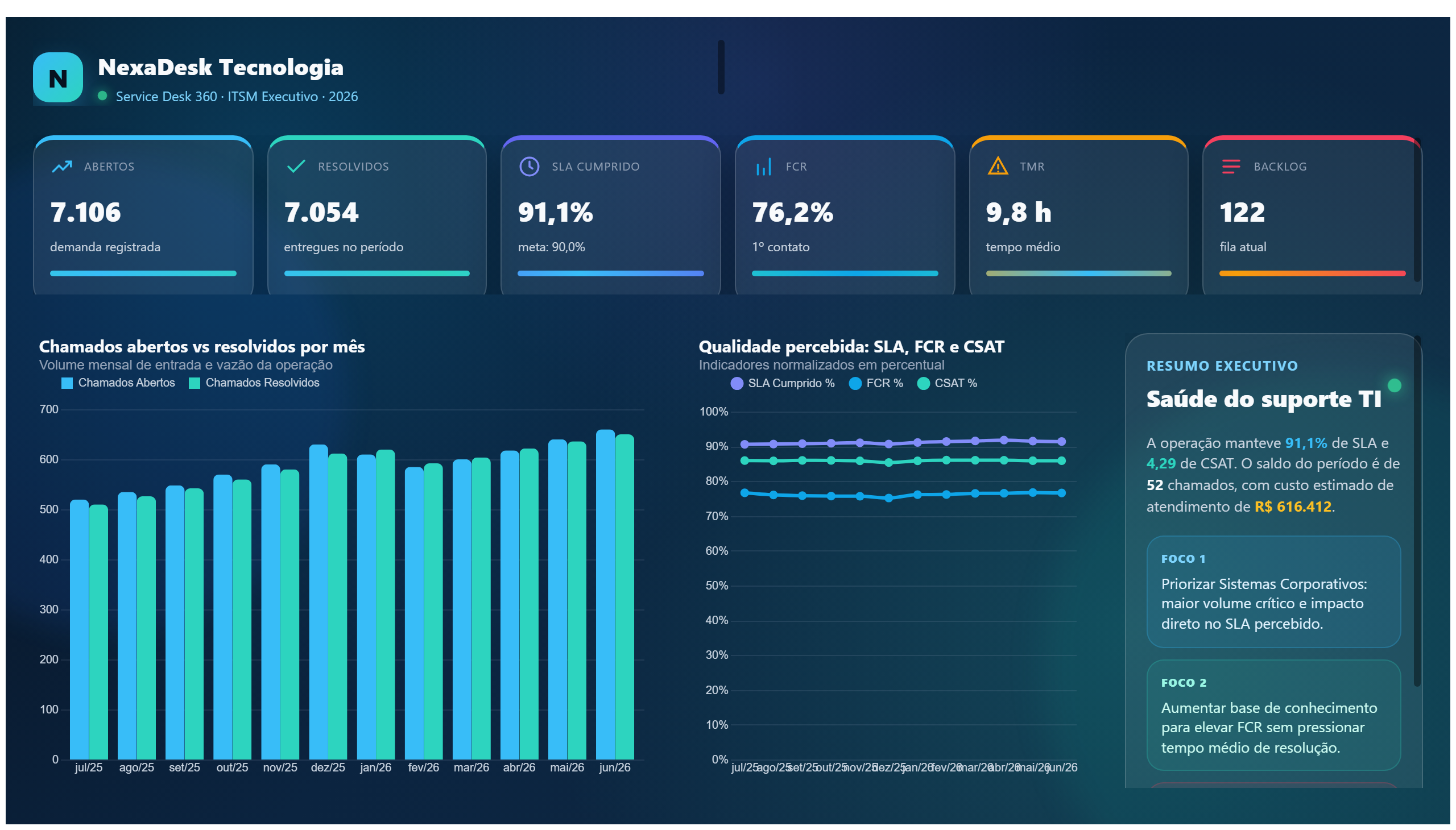Click the 4,29 CSAT figure in summary

click(1161, 463)
